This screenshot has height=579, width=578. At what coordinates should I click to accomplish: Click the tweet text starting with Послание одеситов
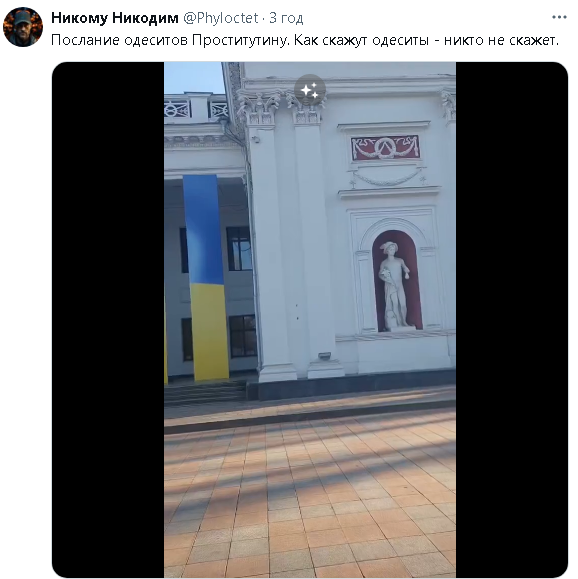pyautogui.click(x=305, y=40)
